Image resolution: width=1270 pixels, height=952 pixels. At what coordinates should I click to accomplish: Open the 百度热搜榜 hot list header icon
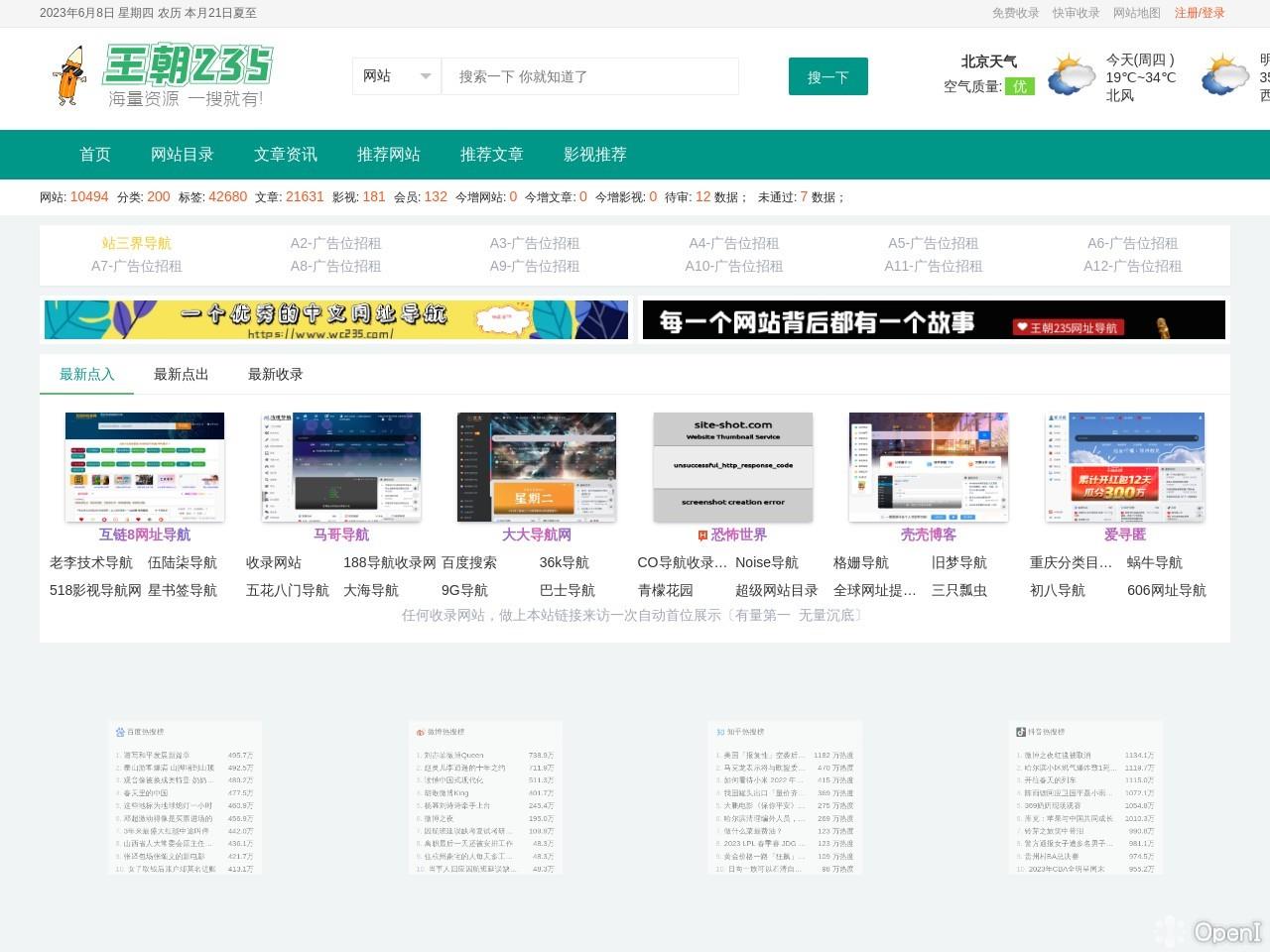120,732
